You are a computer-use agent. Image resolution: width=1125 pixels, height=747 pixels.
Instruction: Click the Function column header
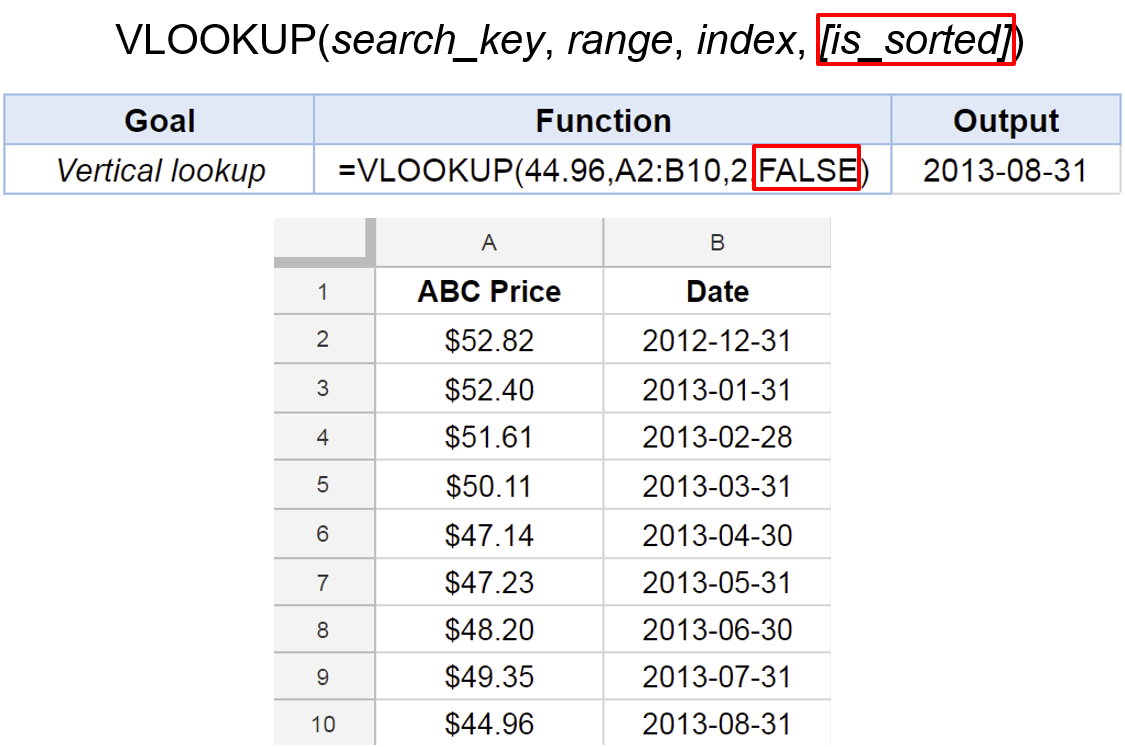tap(603, 121)
